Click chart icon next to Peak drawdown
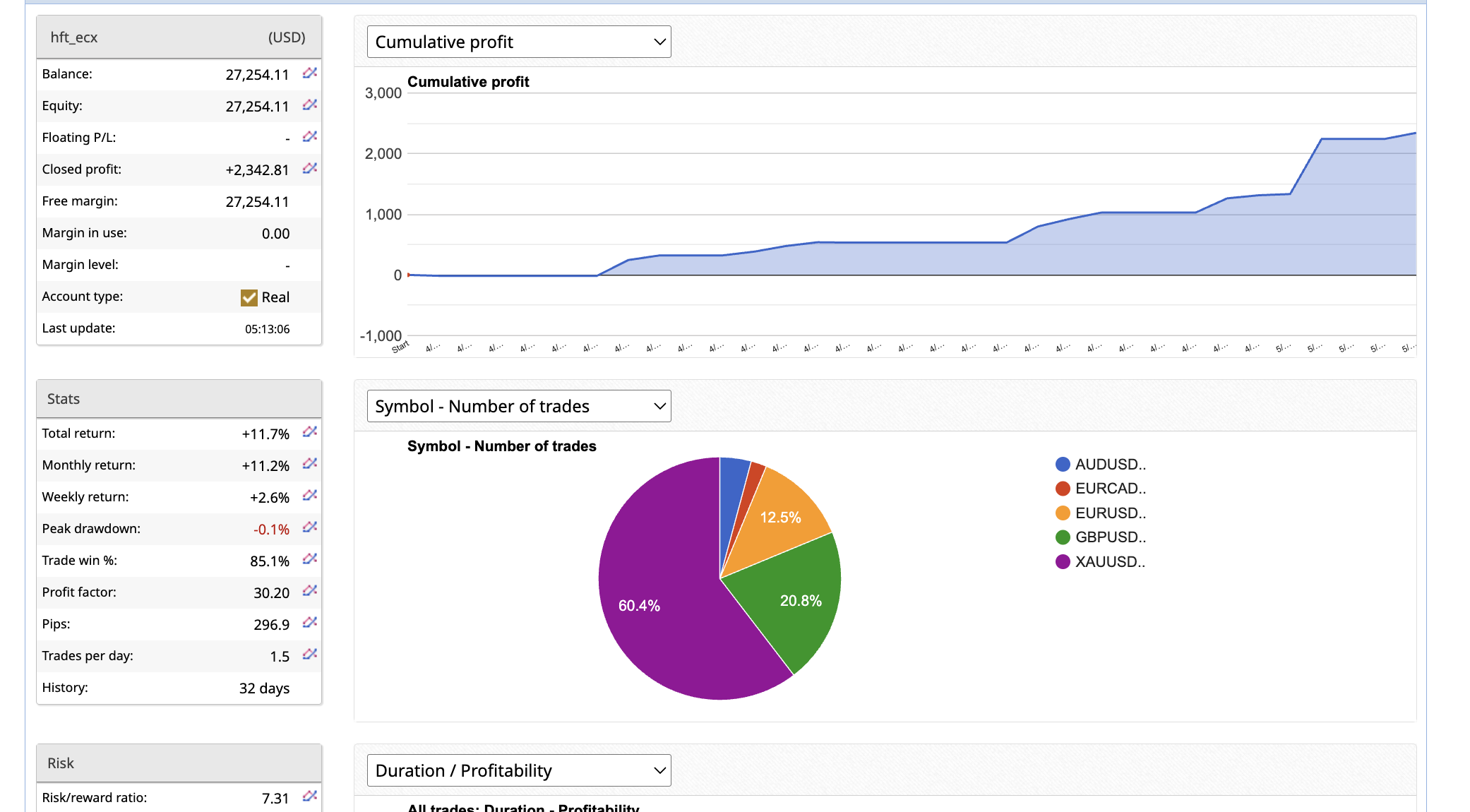Image resolution: width=1470 pixels, height=812 pixels. point(309,527)
